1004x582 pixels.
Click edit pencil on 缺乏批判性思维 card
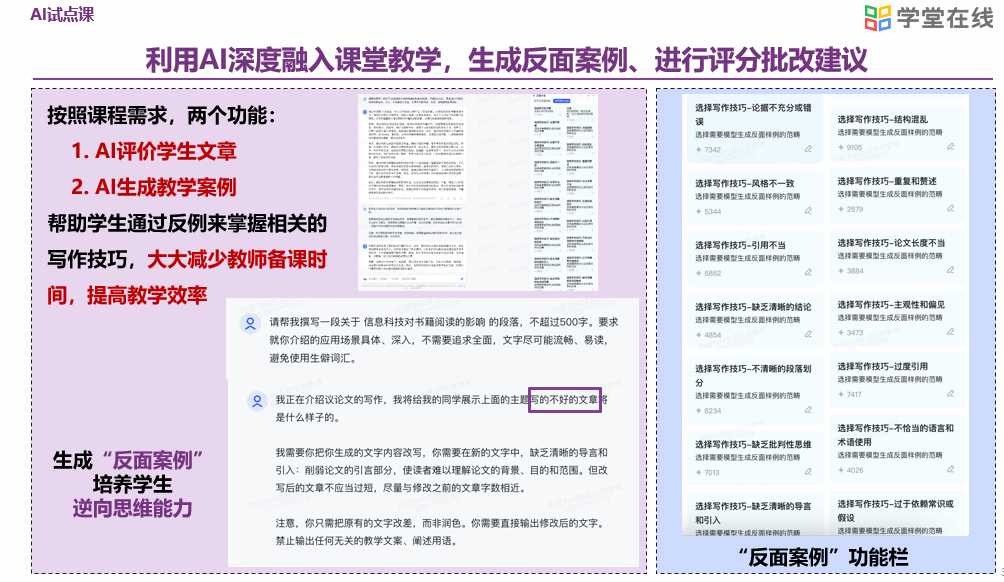click(807, 472)
